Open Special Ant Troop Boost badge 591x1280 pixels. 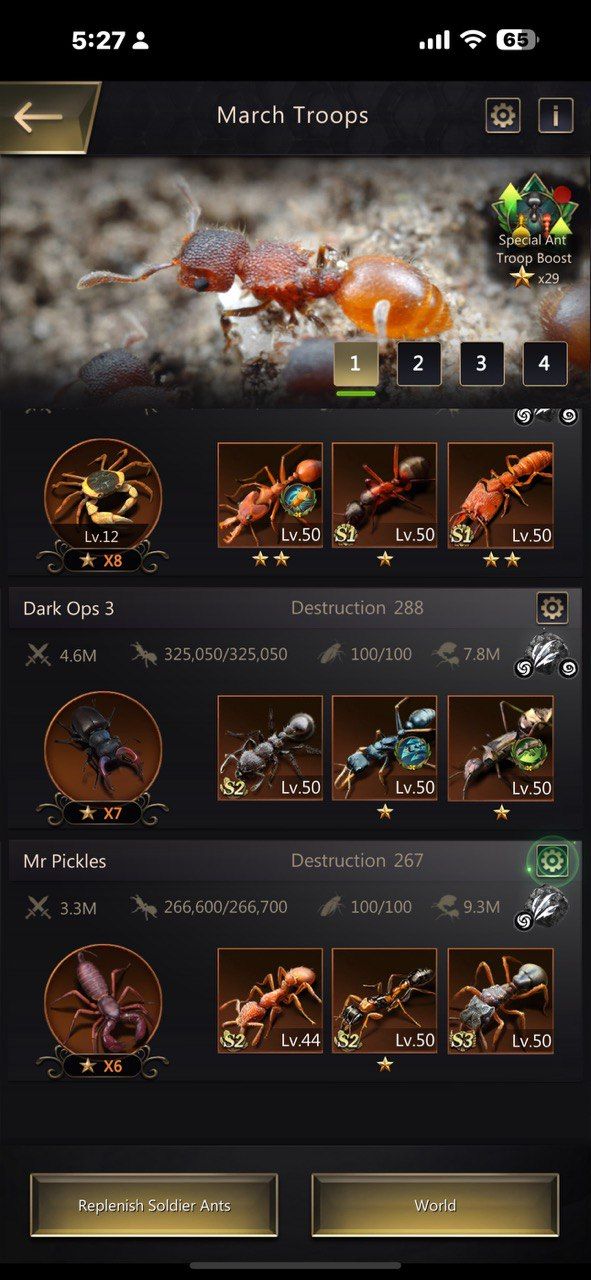point(535,232)
